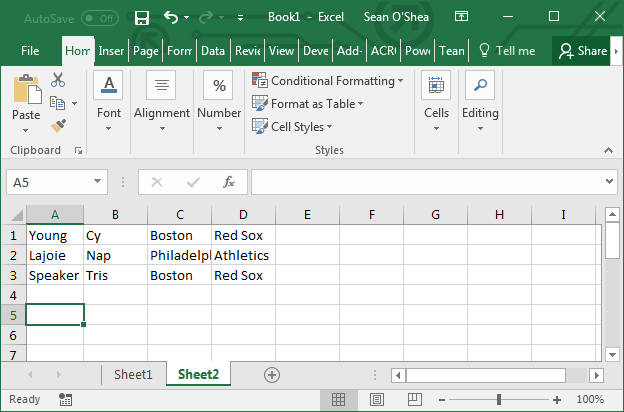Open Clipboard pane dialog launcher
Image resolution: width=624 pixels, height=412 pixels.
click(x=78, y=150)
